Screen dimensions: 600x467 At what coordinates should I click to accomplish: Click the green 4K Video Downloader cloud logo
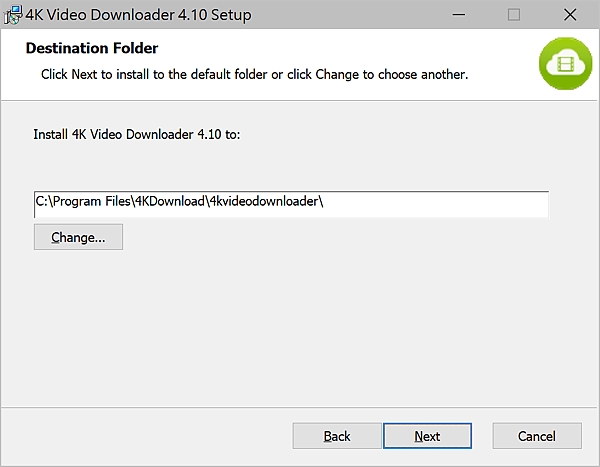tap(565, 64)
